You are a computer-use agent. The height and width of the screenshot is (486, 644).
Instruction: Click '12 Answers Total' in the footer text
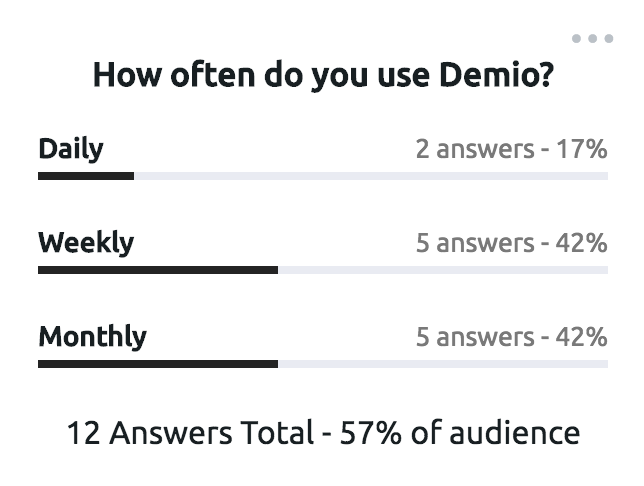click(191, 433)
